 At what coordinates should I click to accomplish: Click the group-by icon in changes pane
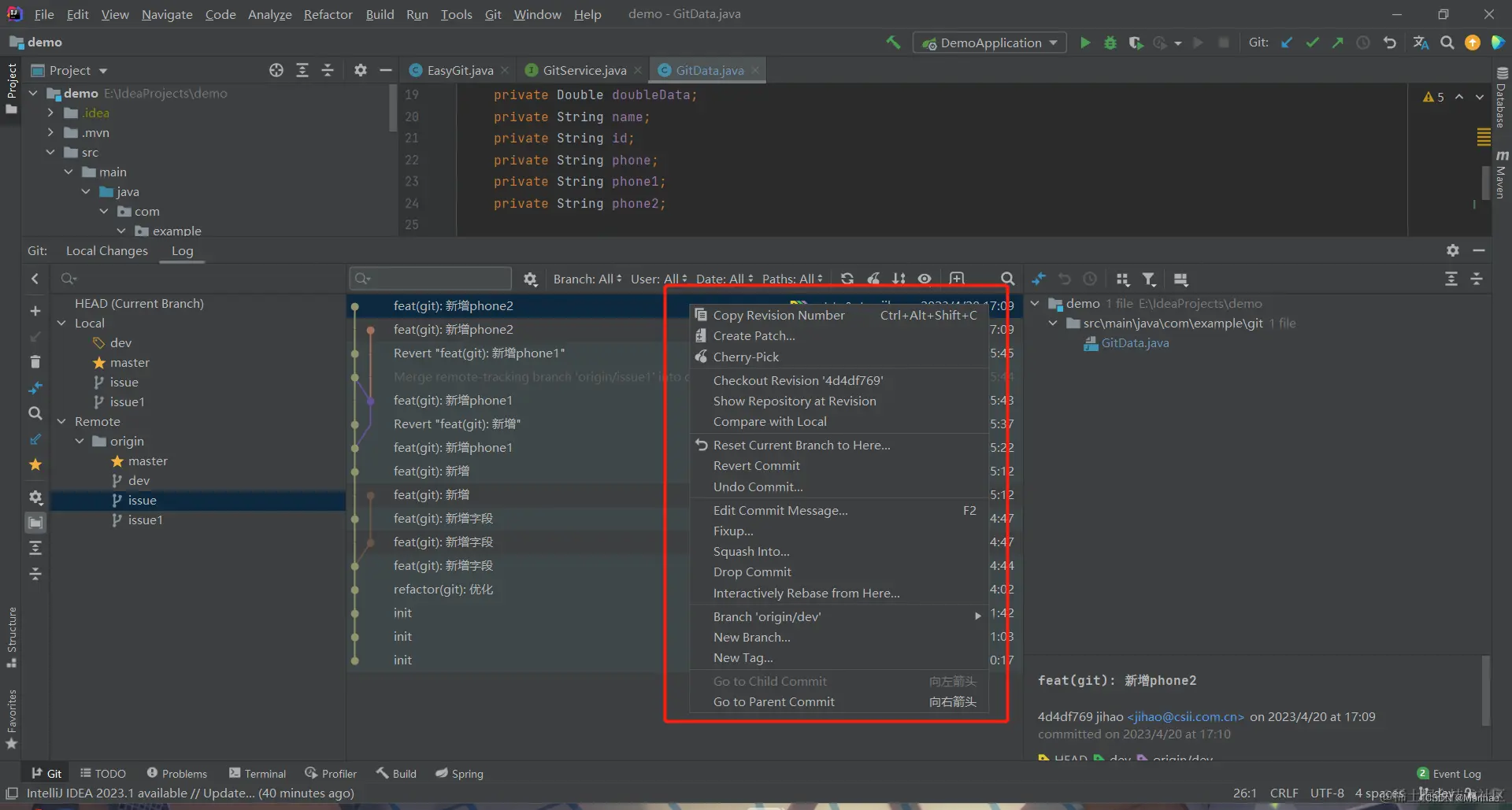(x=1123, y=279)
